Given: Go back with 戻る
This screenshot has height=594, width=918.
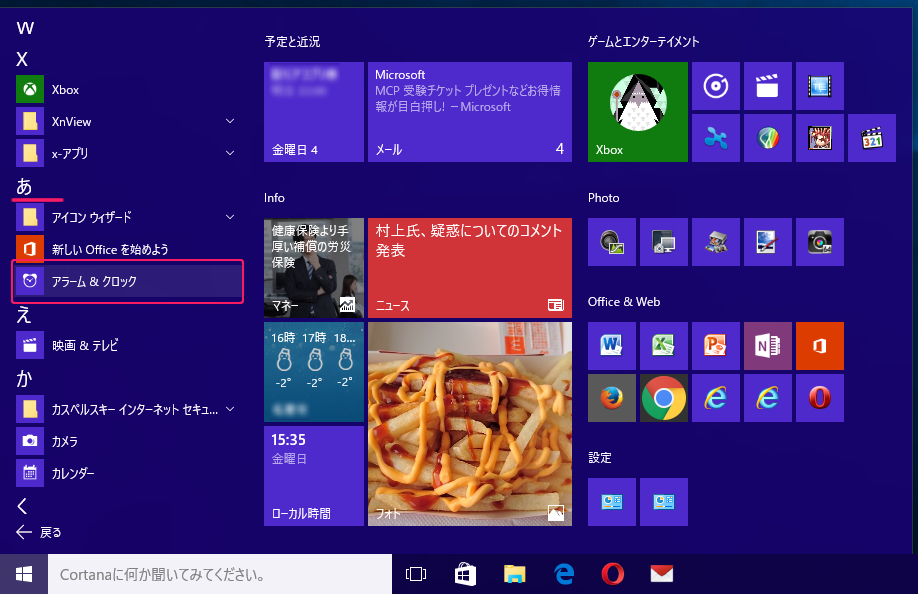Looking at the screenshot, I should pyautogui.click(x=39, y=532).
